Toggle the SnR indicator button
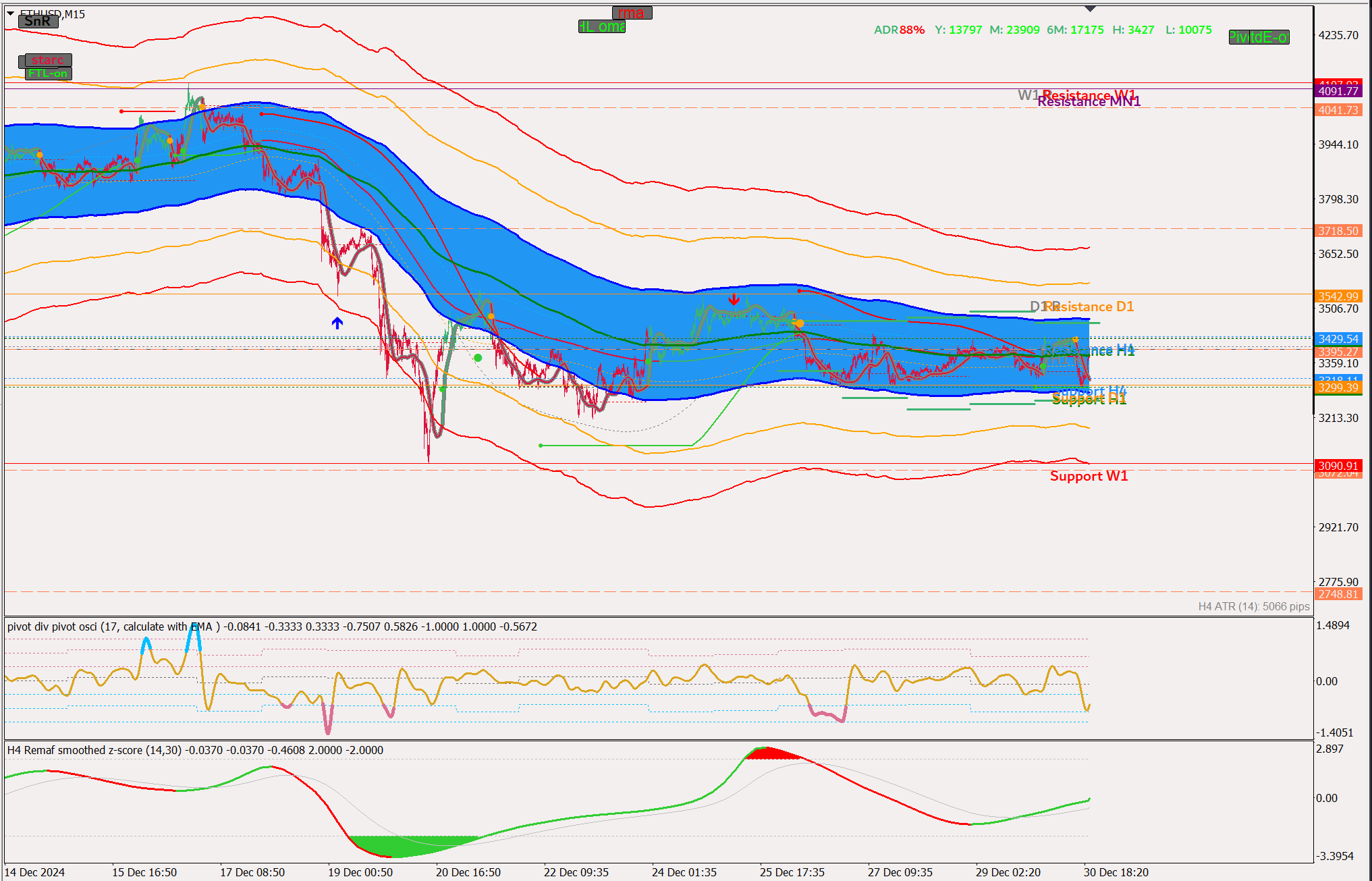Viewport: 1372px width, 881px height. point(38,21)
